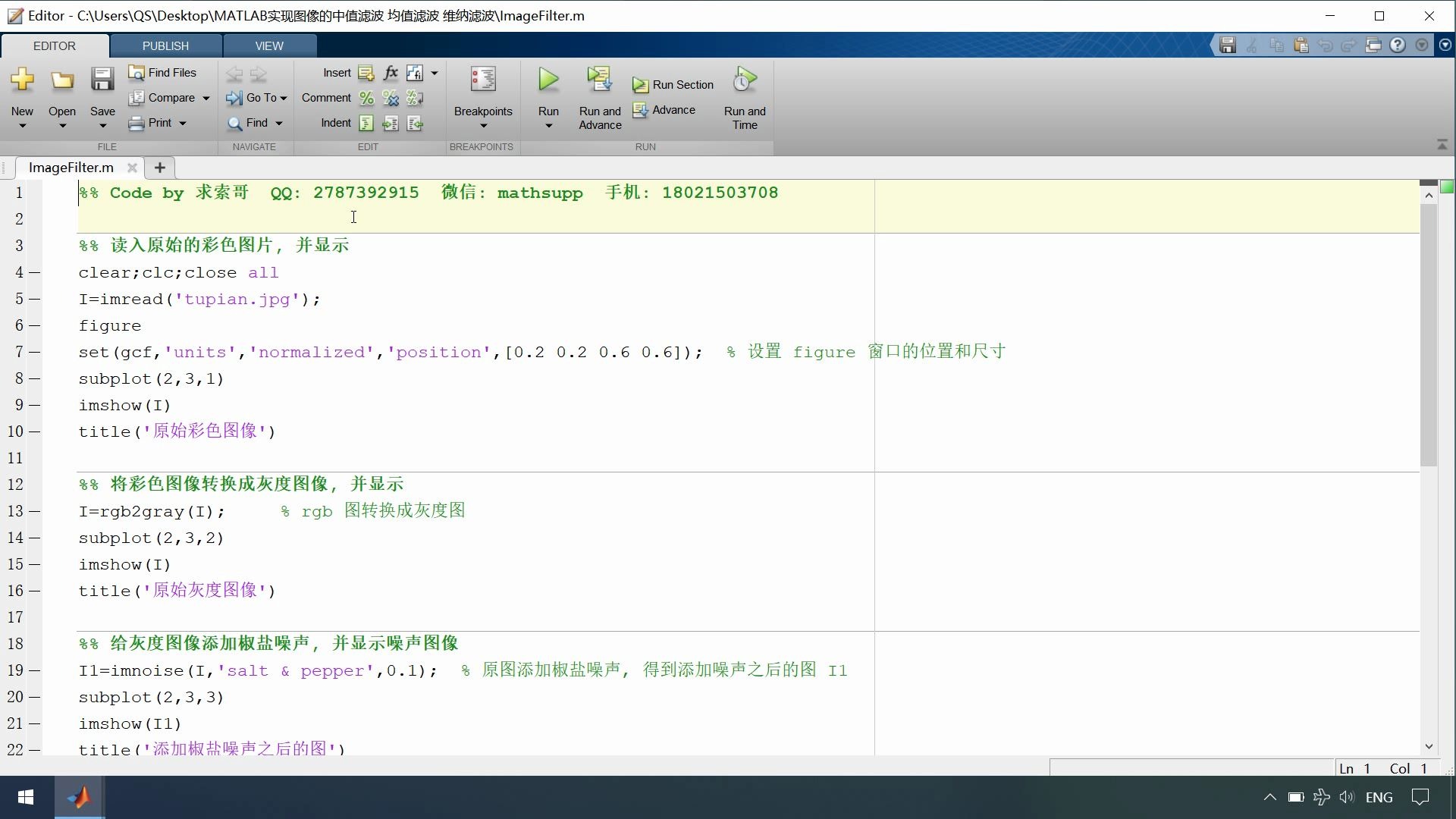The width and height of the screenshot is (1456, 819).
Task: Expand the Go To dropdown
Action: pyautogui.click(x=284, y=98)
